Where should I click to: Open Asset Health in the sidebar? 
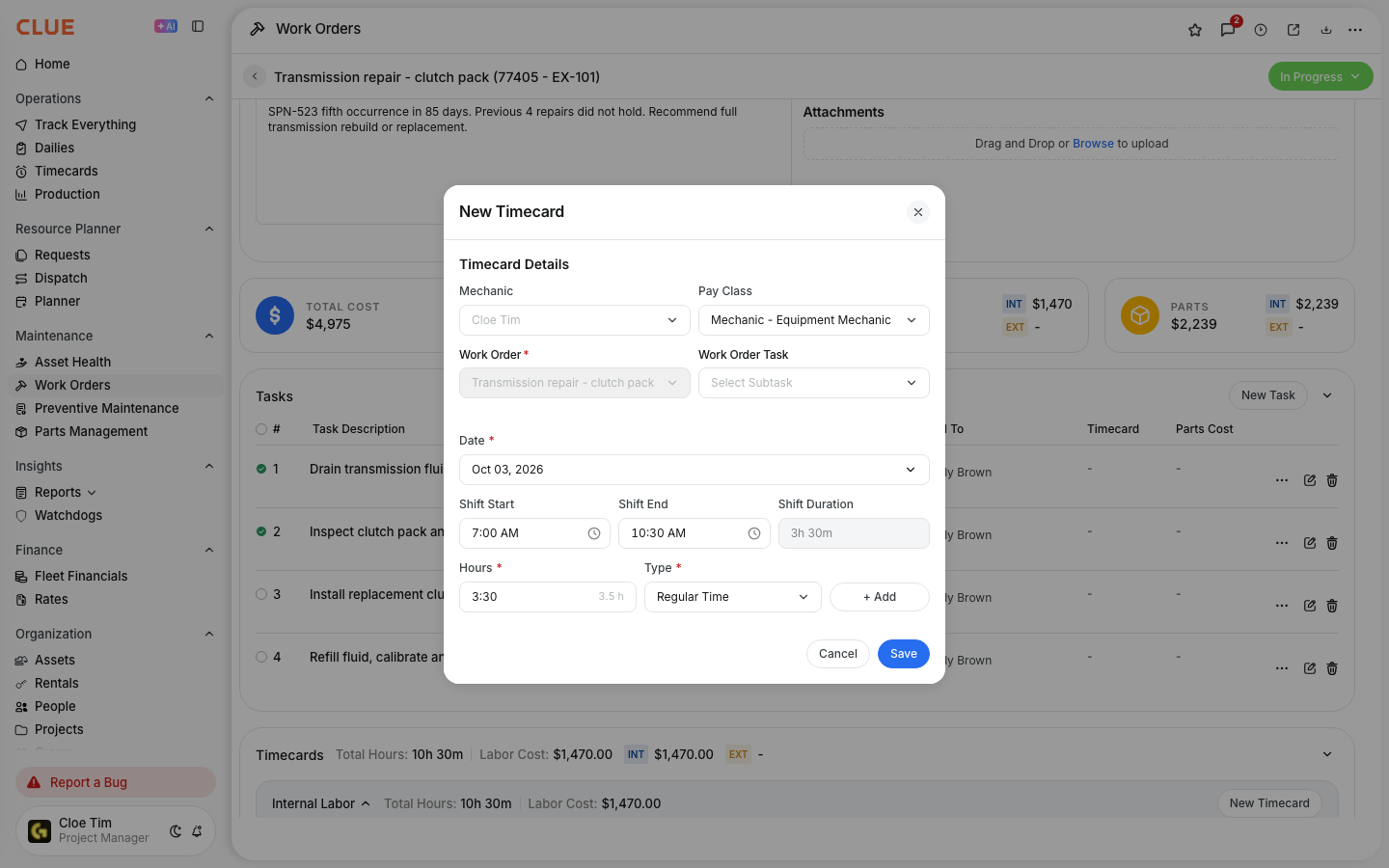click(x=116, y=363)
